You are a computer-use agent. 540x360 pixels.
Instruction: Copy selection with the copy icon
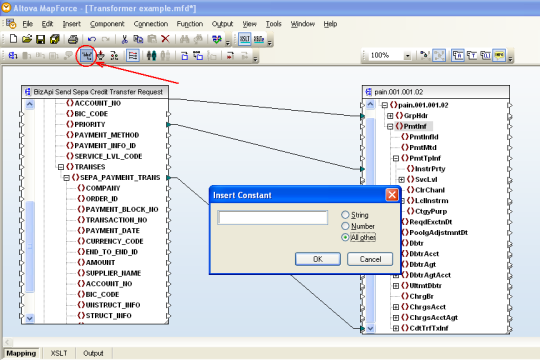[138, 39]
